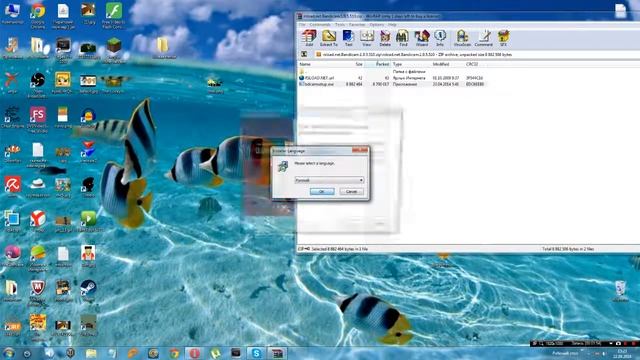The width and height of the screenshot is (640, 360).
Task: Go up one level via address bar arrow
Action: (304, 54)
